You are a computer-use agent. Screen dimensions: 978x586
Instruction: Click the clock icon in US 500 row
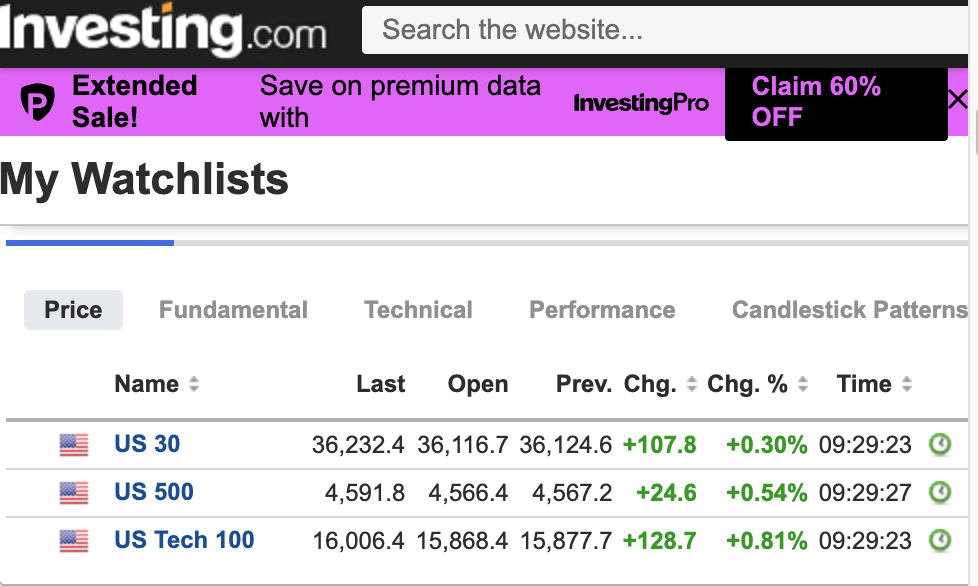point(940,492)
